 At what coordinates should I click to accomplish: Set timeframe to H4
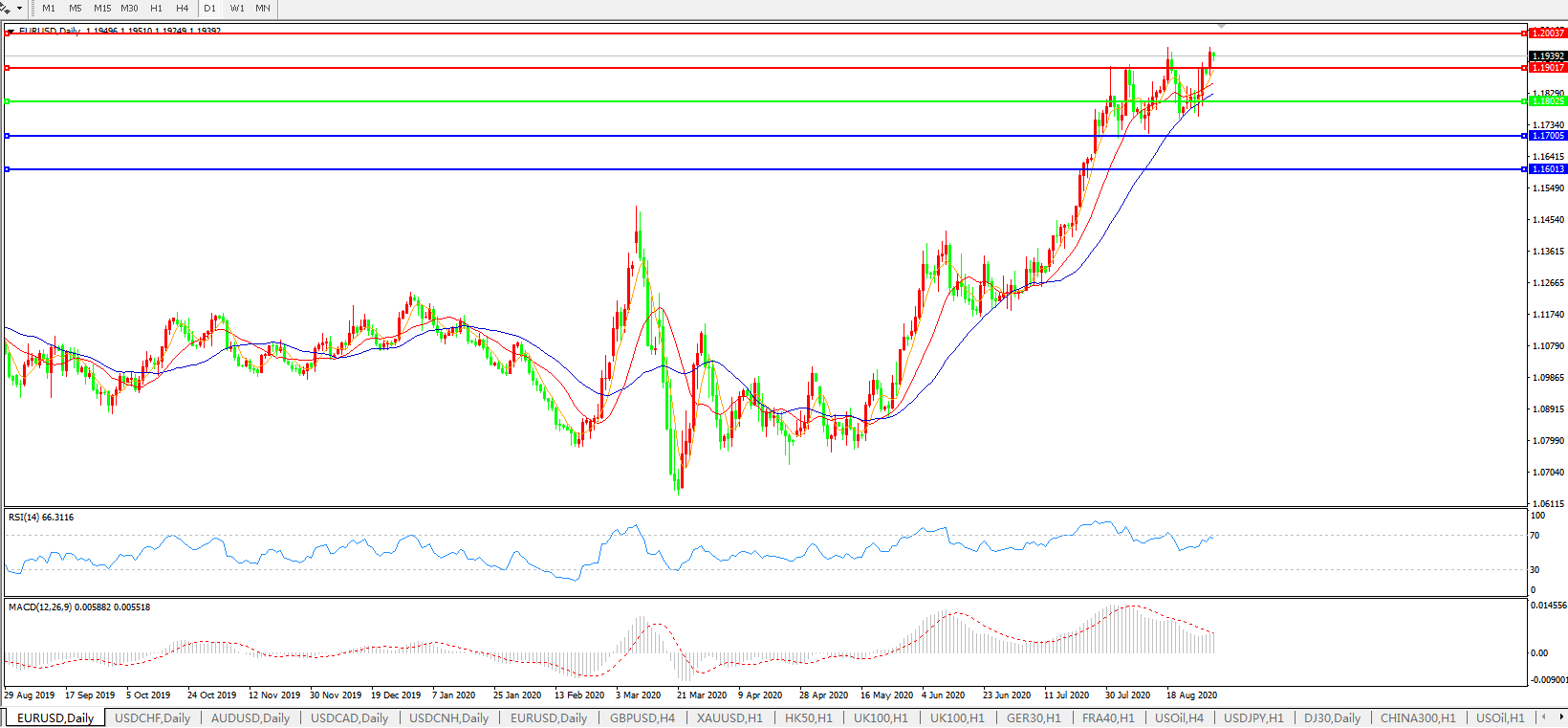point(183,8)
